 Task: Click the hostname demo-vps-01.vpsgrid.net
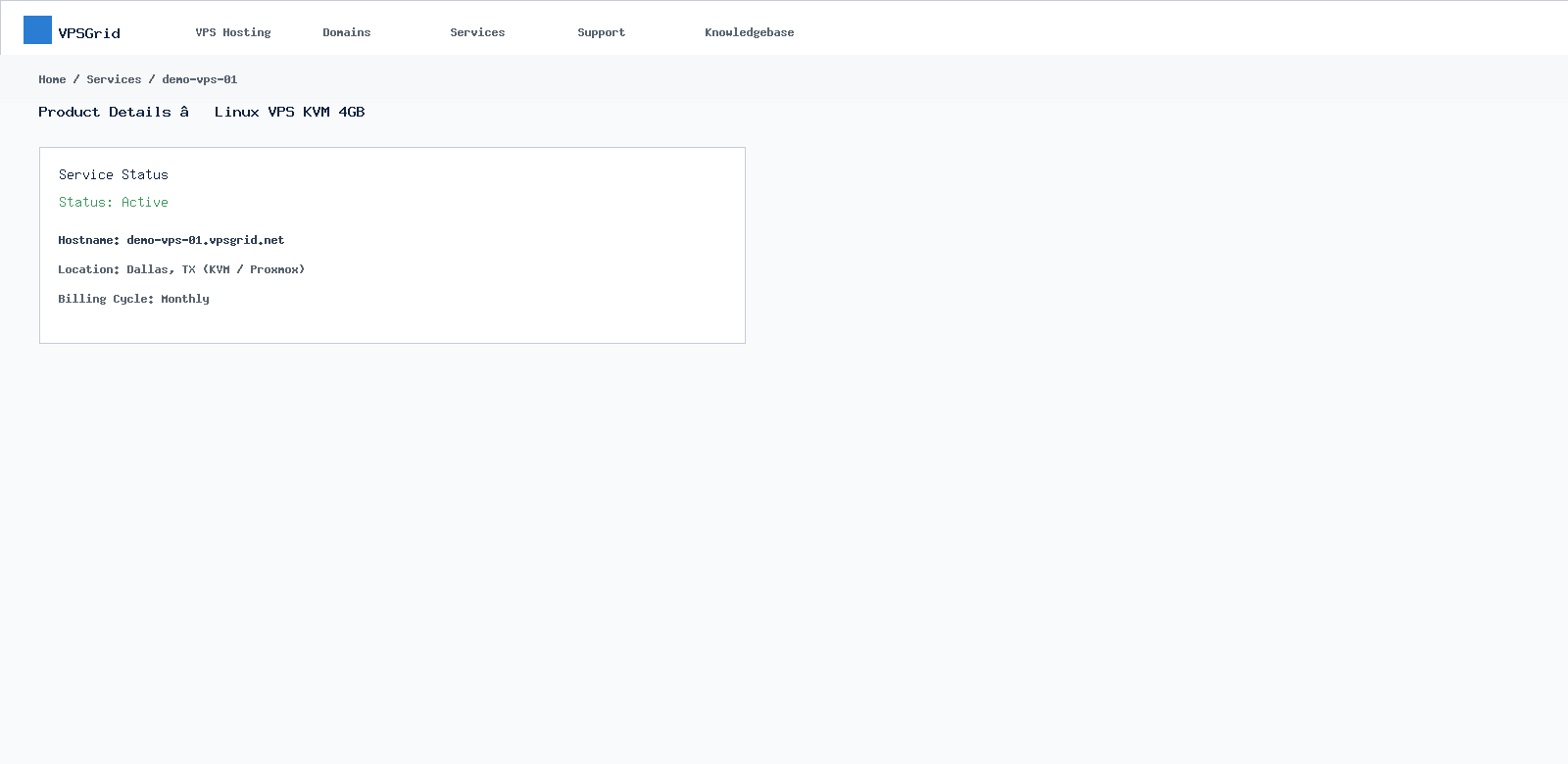coord(206,240)
